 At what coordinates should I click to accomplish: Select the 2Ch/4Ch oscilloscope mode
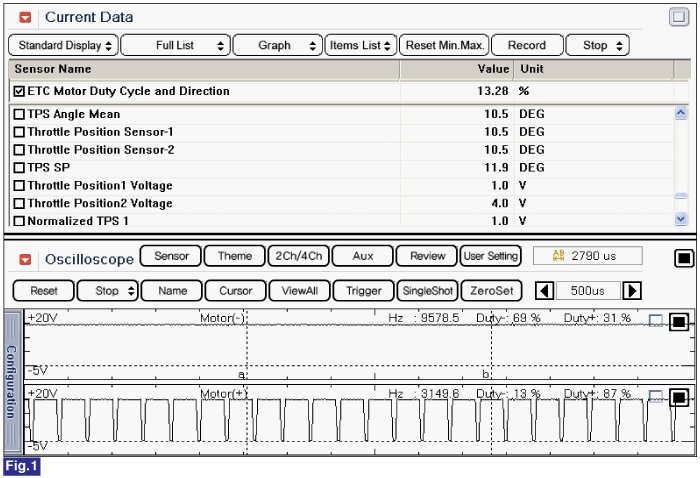click(298, 256)
